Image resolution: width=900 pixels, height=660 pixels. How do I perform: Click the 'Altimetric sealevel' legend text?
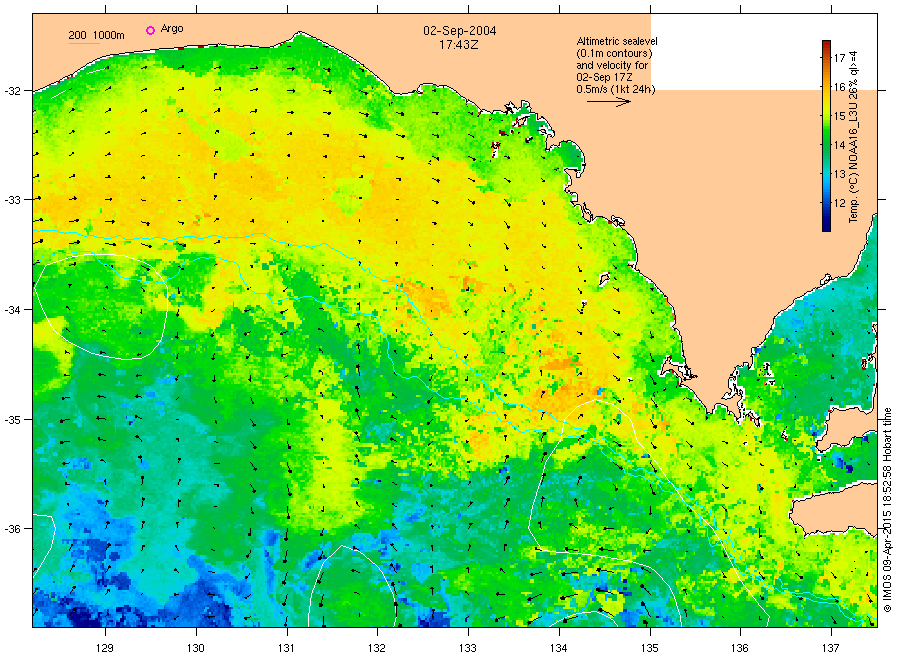click(x=617, y=41)
